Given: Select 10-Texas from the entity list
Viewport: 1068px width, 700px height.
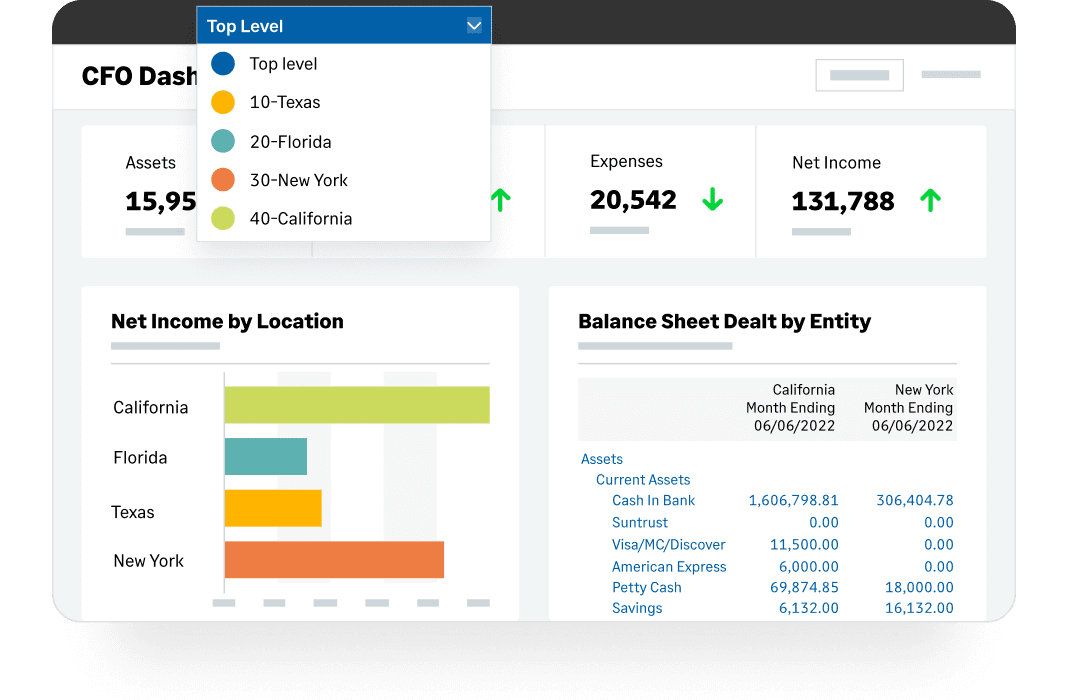Looking at the screenshot, I should tap(285, 102).
